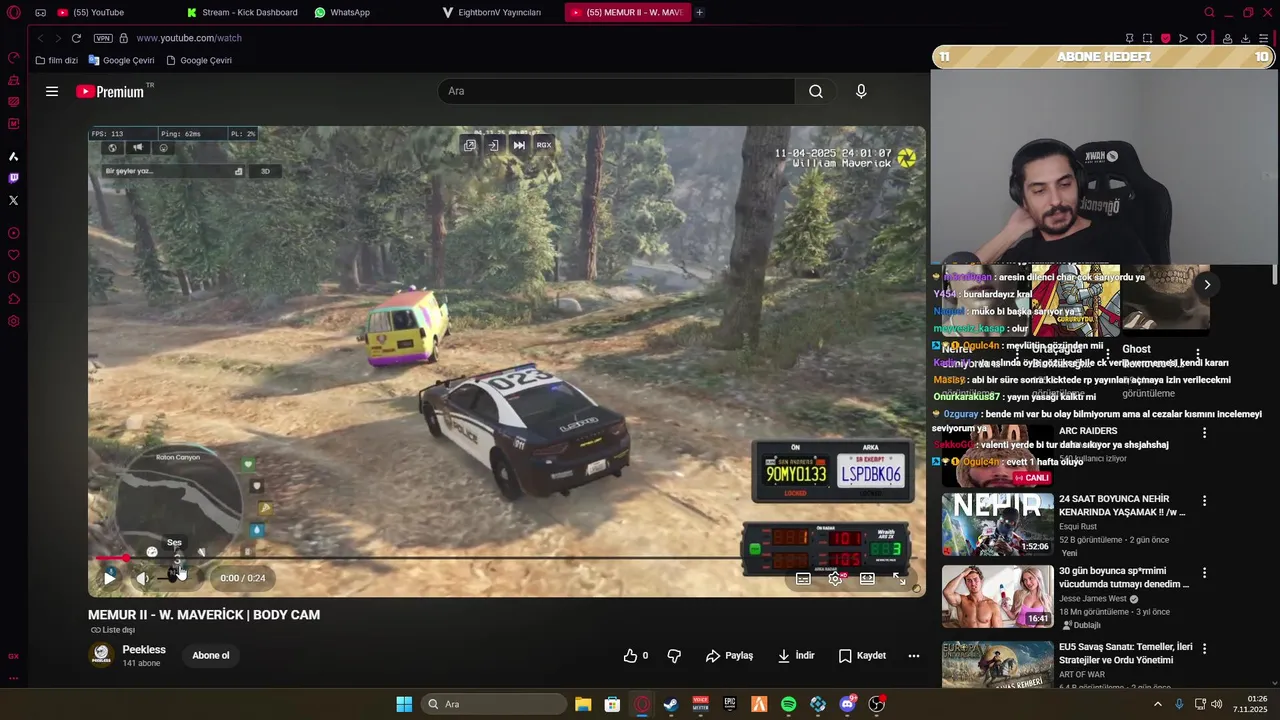Open Steam from the taskbar
Viewport: 1280px width, 720px height.
tap(671, 704)
